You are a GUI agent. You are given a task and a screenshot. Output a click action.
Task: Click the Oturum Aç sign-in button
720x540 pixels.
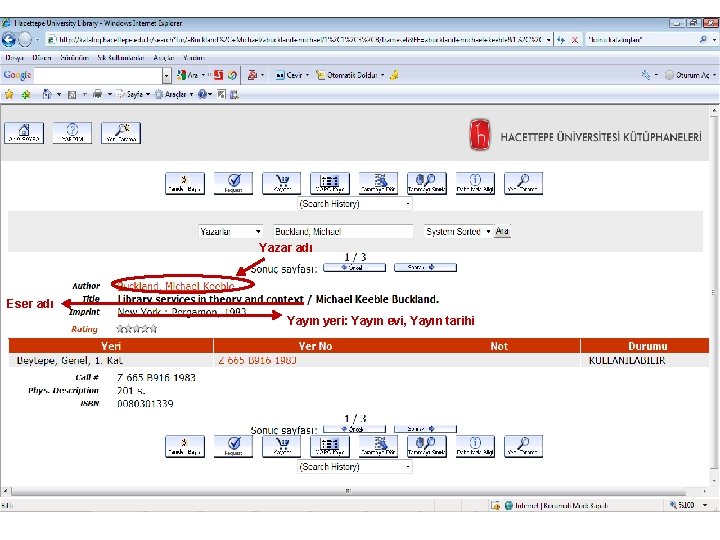click(687, 75)
